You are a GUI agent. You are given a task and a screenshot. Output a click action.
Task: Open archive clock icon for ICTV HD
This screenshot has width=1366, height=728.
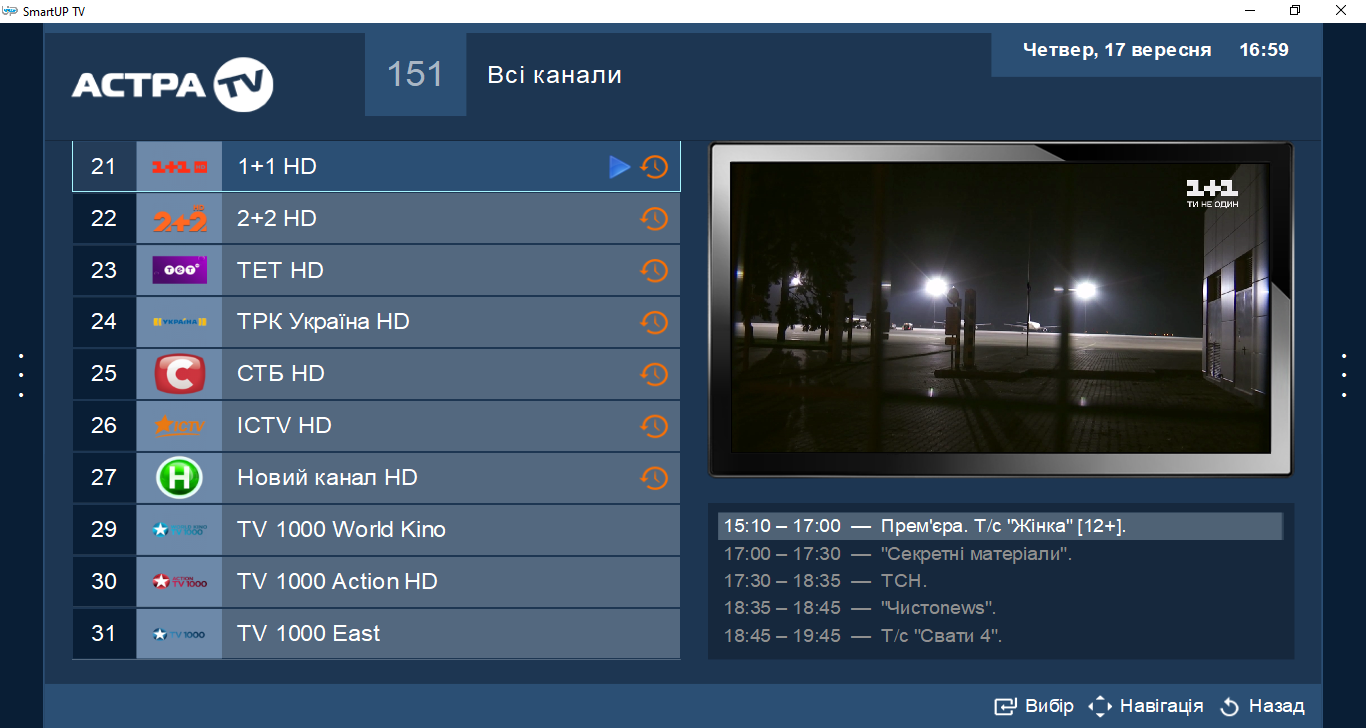[x=654, y=426]
